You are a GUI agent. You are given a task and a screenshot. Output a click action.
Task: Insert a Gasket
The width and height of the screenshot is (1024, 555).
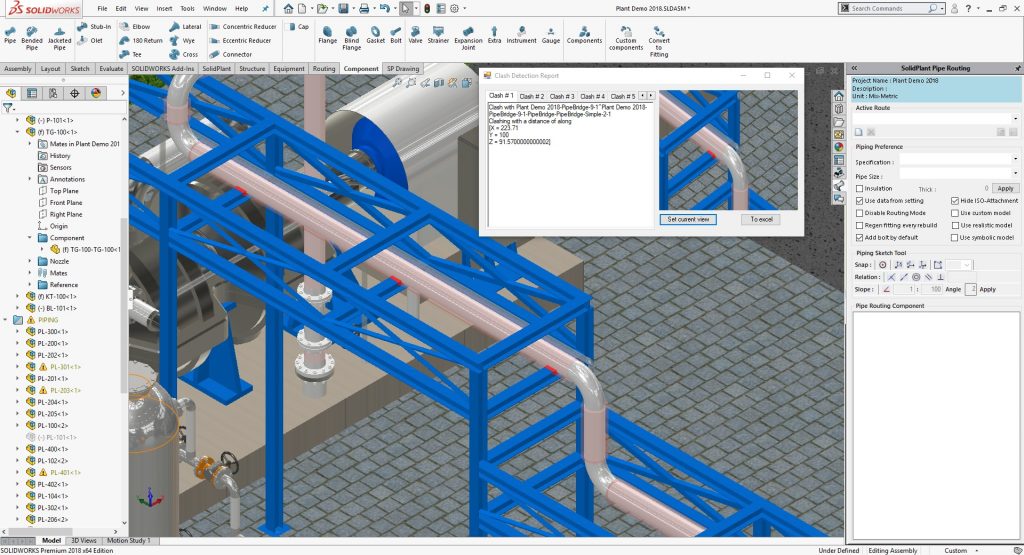tap(376, 35)
